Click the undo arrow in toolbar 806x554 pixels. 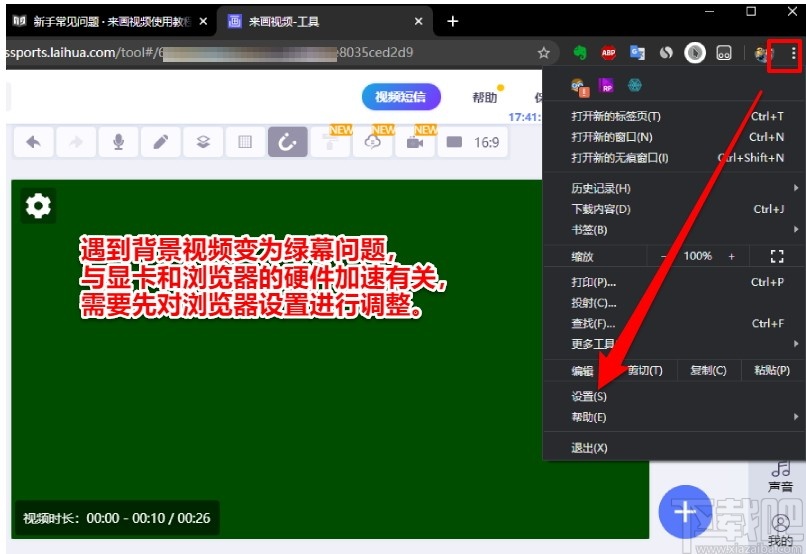(33, 142)
